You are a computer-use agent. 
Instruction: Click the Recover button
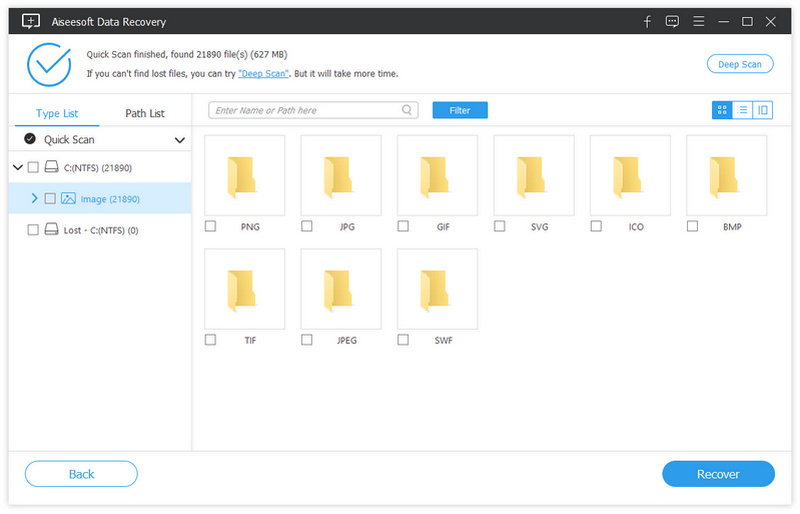click(718, 474)
